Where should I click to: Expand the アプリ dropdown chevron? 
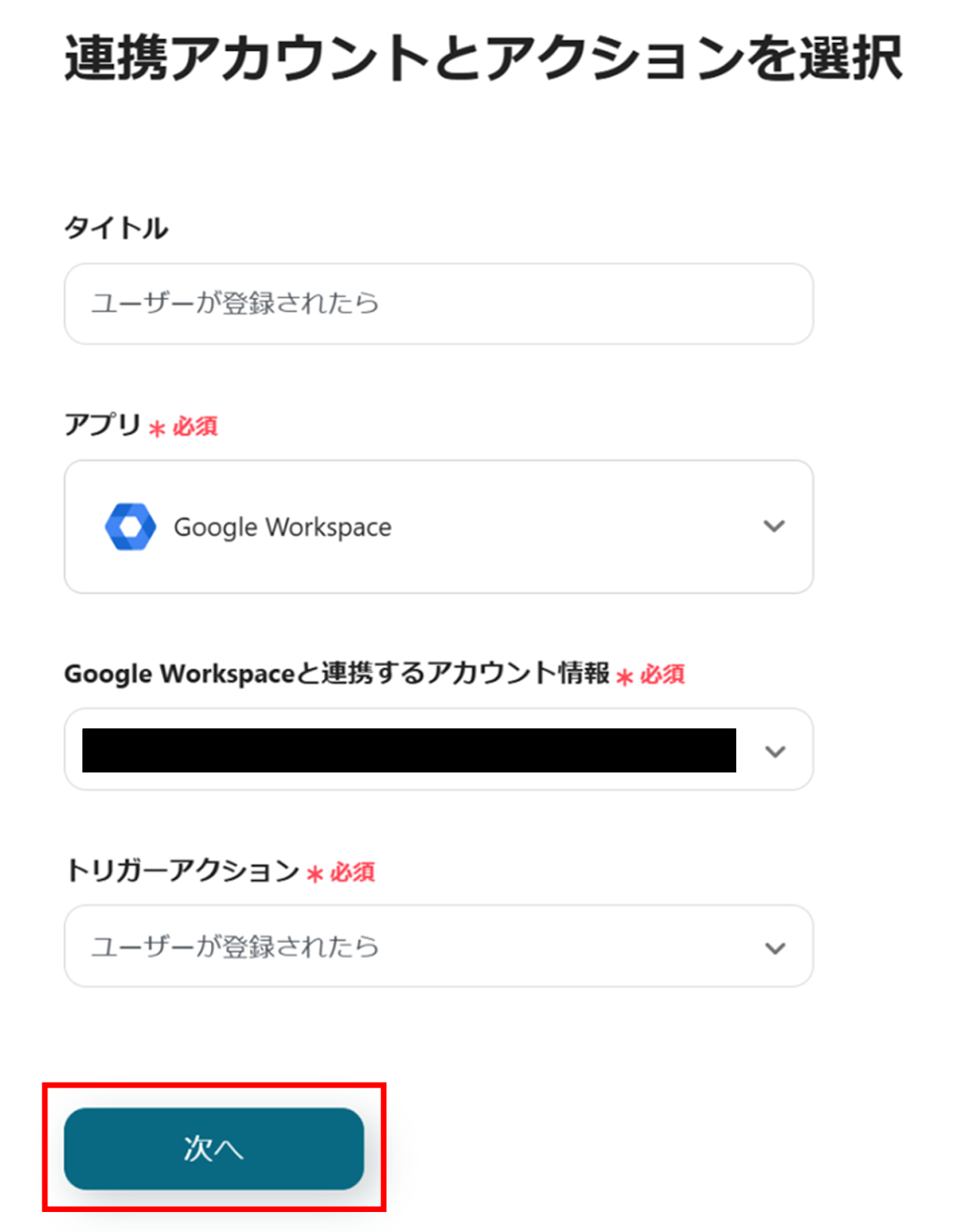click(x=774, y=527)
